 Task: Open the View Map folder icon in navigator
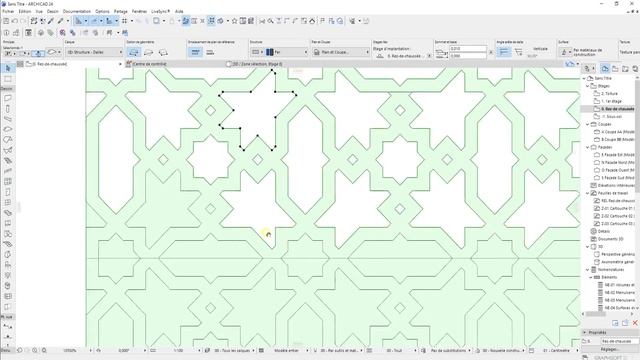[615, 69]
